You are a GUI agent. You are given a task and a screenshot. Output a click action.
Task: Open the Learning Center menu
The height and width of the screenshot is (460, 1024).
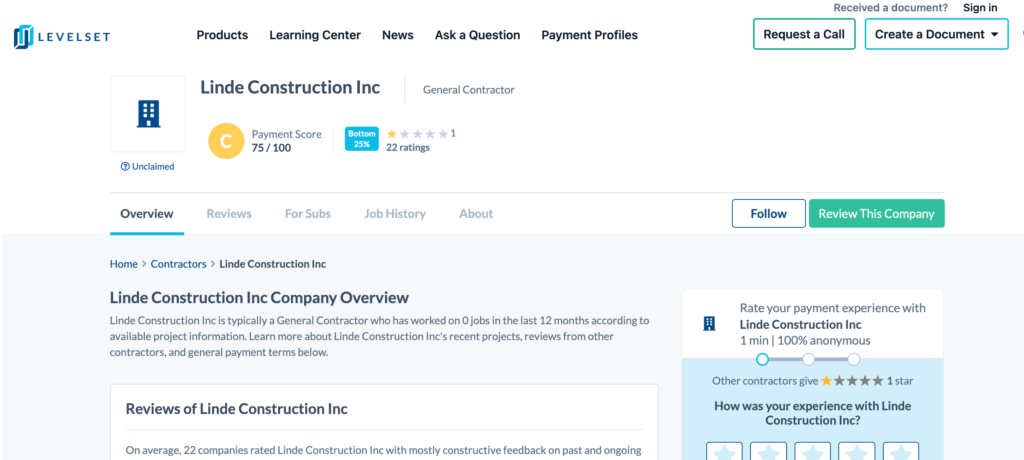point(315,35)
